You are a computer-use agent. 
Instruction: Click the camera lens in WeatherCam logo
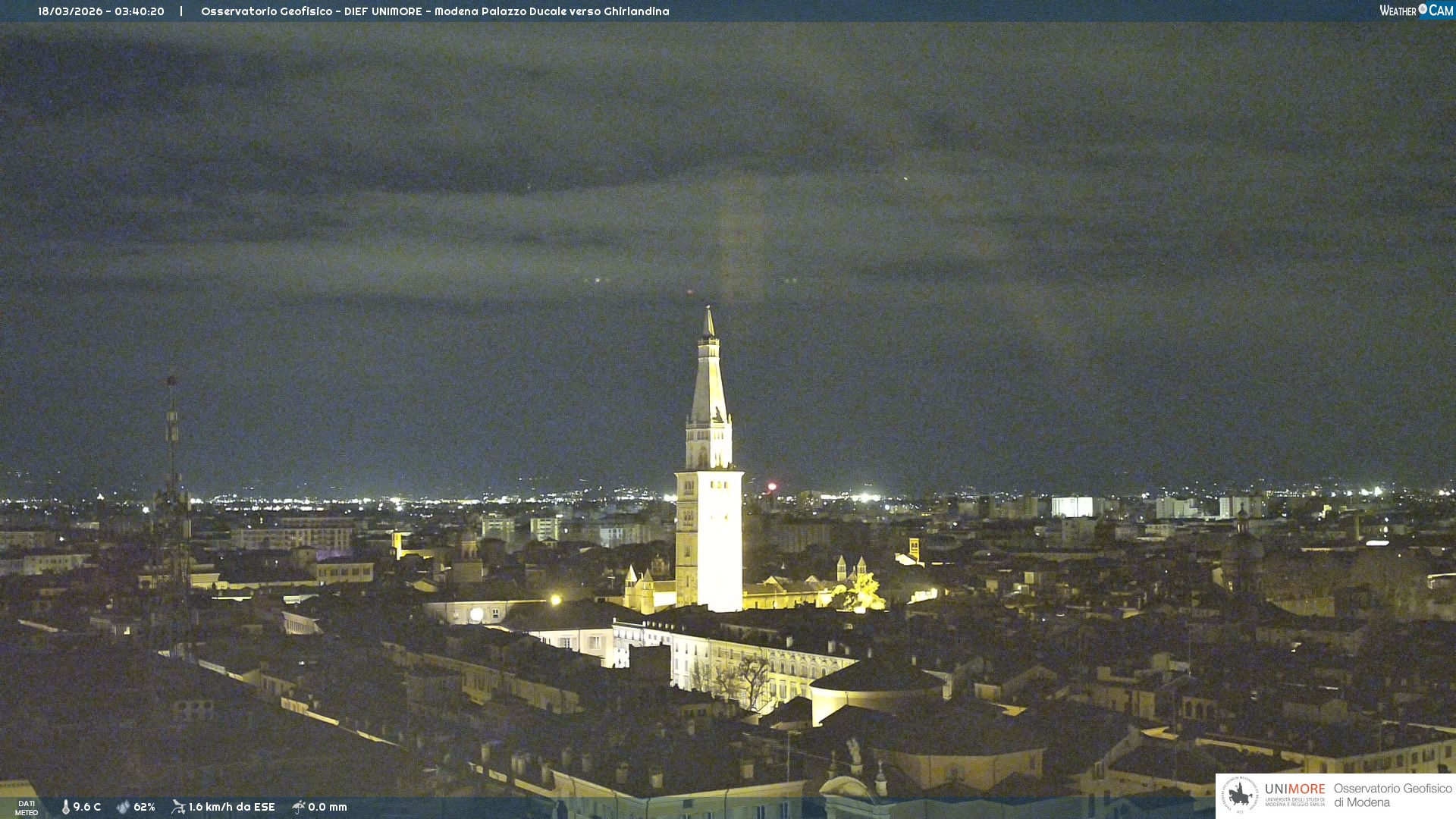pyautogui.click(x=1423, y=9)
